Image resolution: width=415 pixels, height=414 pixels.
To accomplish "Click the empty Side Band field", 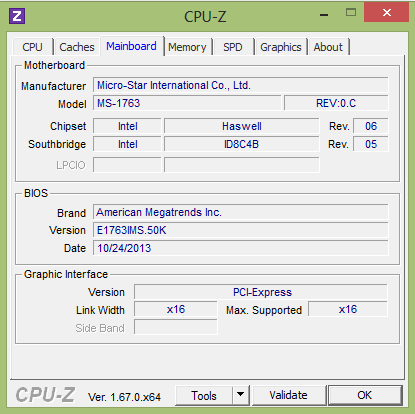I will tap(176, 327).
